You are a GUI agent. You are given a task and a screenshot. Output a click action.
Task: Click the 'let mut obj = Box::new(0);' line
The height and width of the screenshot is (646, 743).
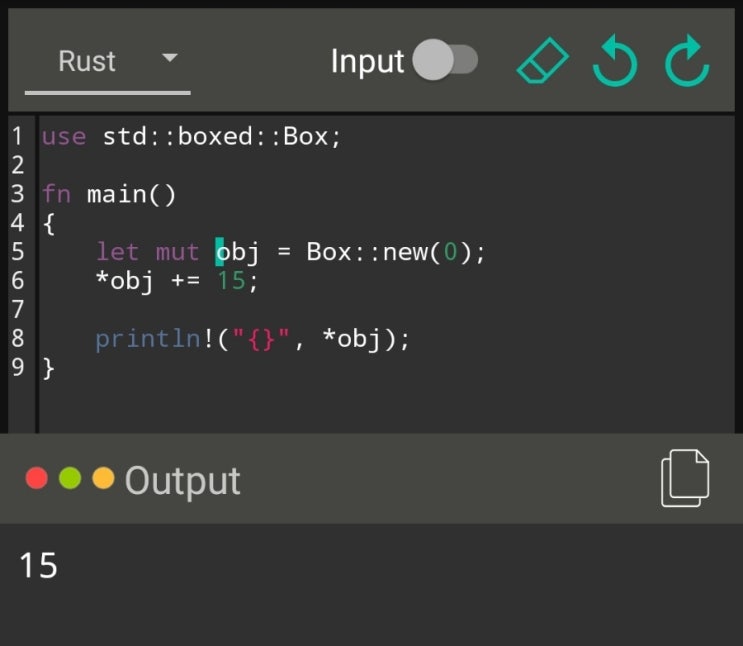pyautogui.click(x=291, y=252)
